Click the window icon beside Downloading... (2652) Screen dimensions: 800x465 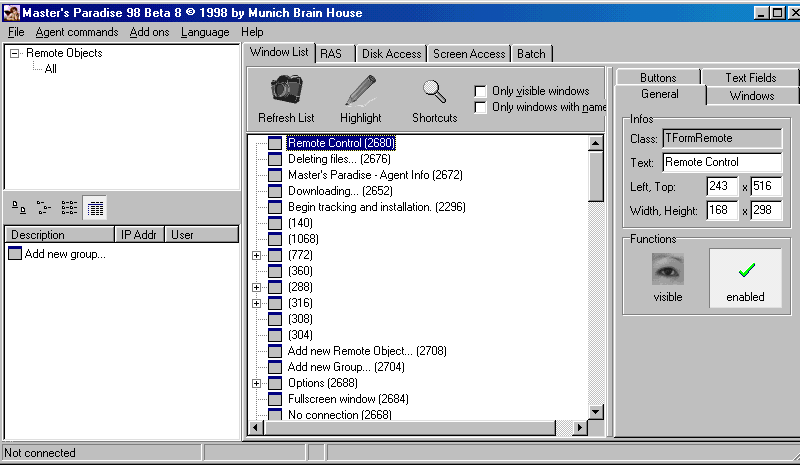click(275, 191)
